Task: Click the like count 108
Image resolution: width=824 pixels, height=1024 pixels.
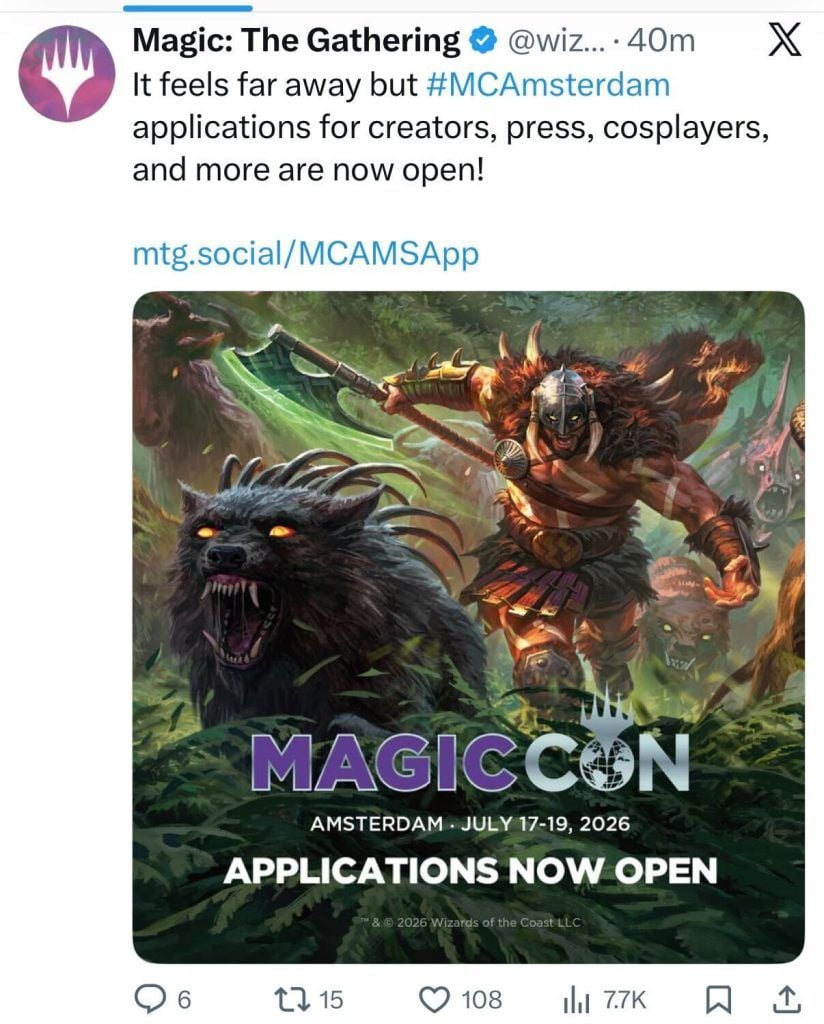Action: tap(482, 1000)
